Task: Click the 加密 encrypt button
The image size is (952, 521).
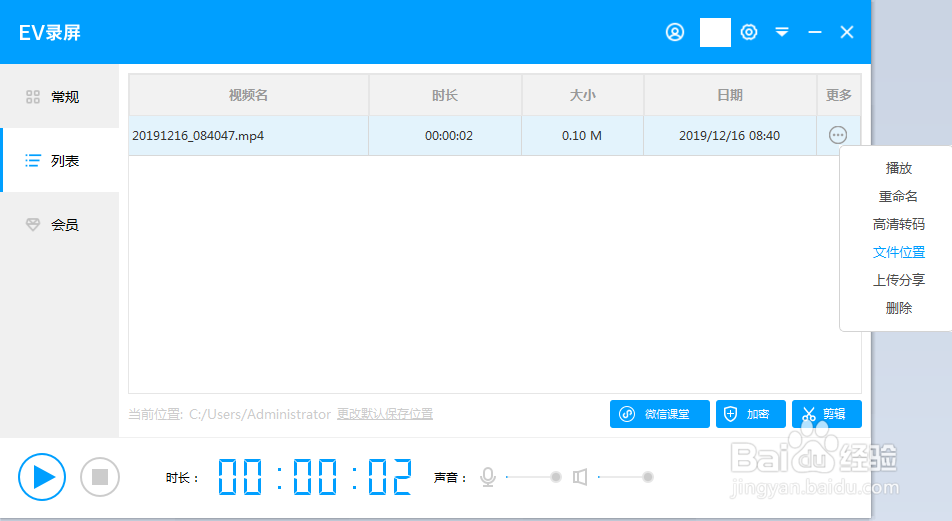Action: point(750,414)
